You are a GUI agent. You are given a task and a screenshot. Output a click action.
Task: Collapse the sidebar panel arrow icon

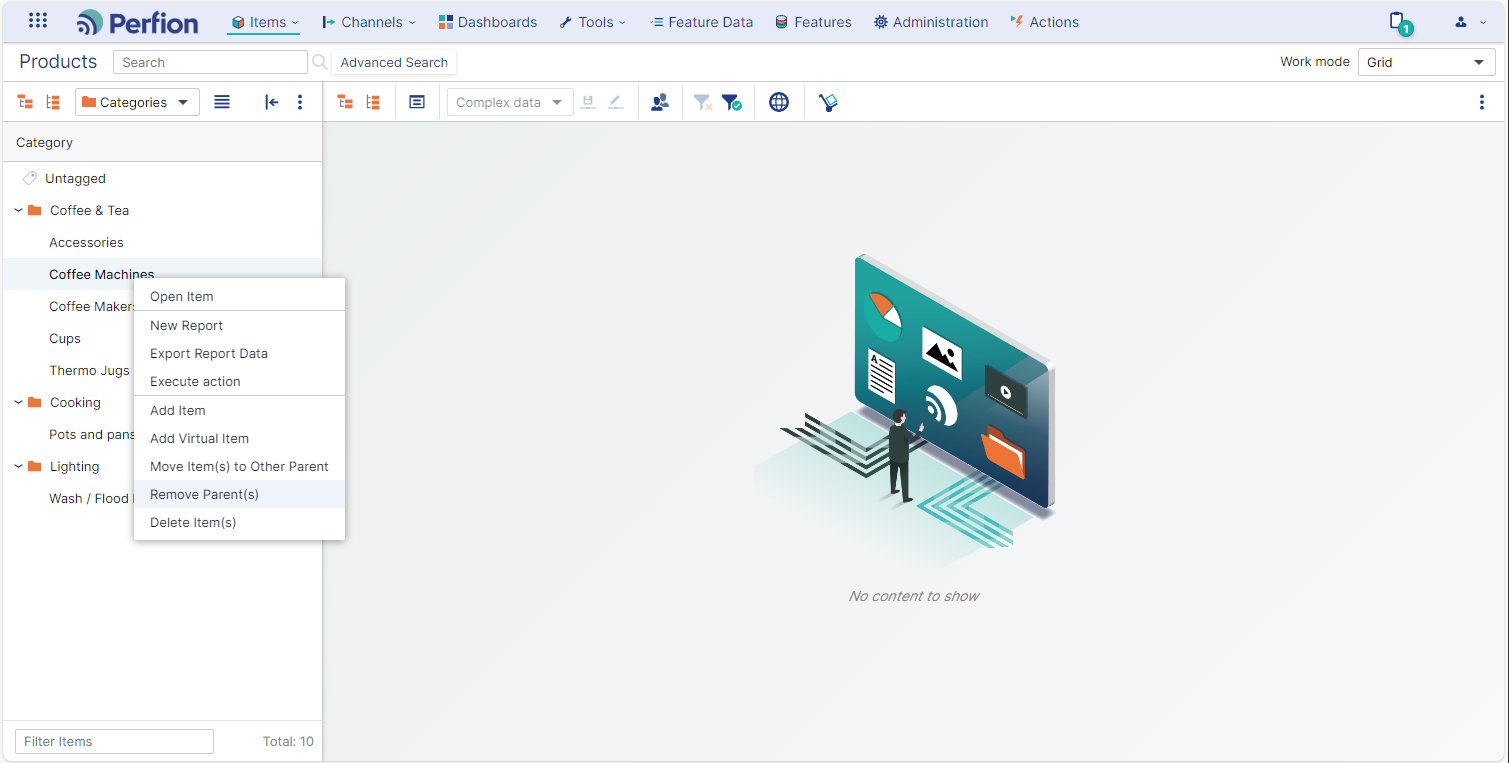tap(271, 102)
